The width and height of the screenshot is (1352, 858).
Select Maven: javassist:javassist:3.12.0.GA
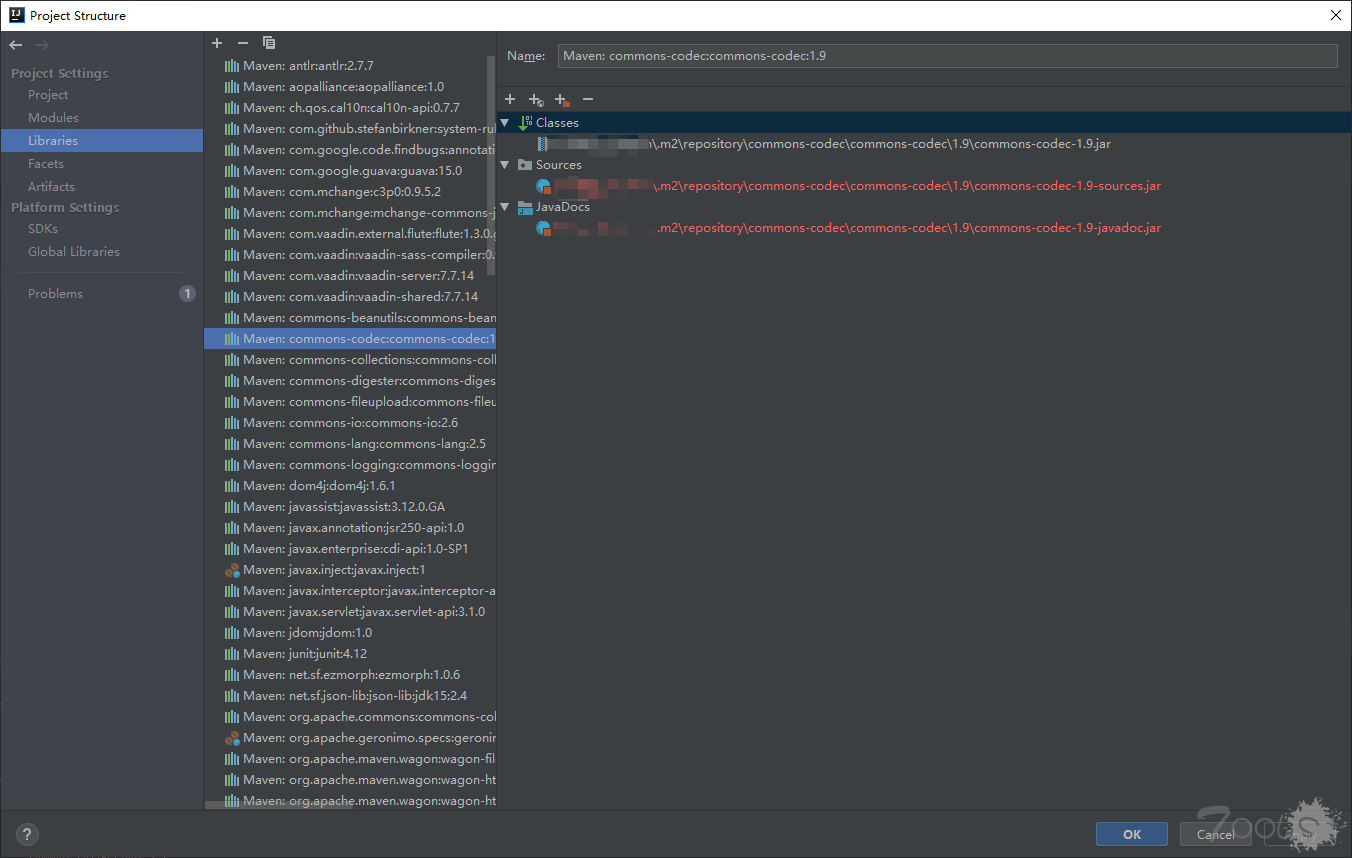coord(350,507)
